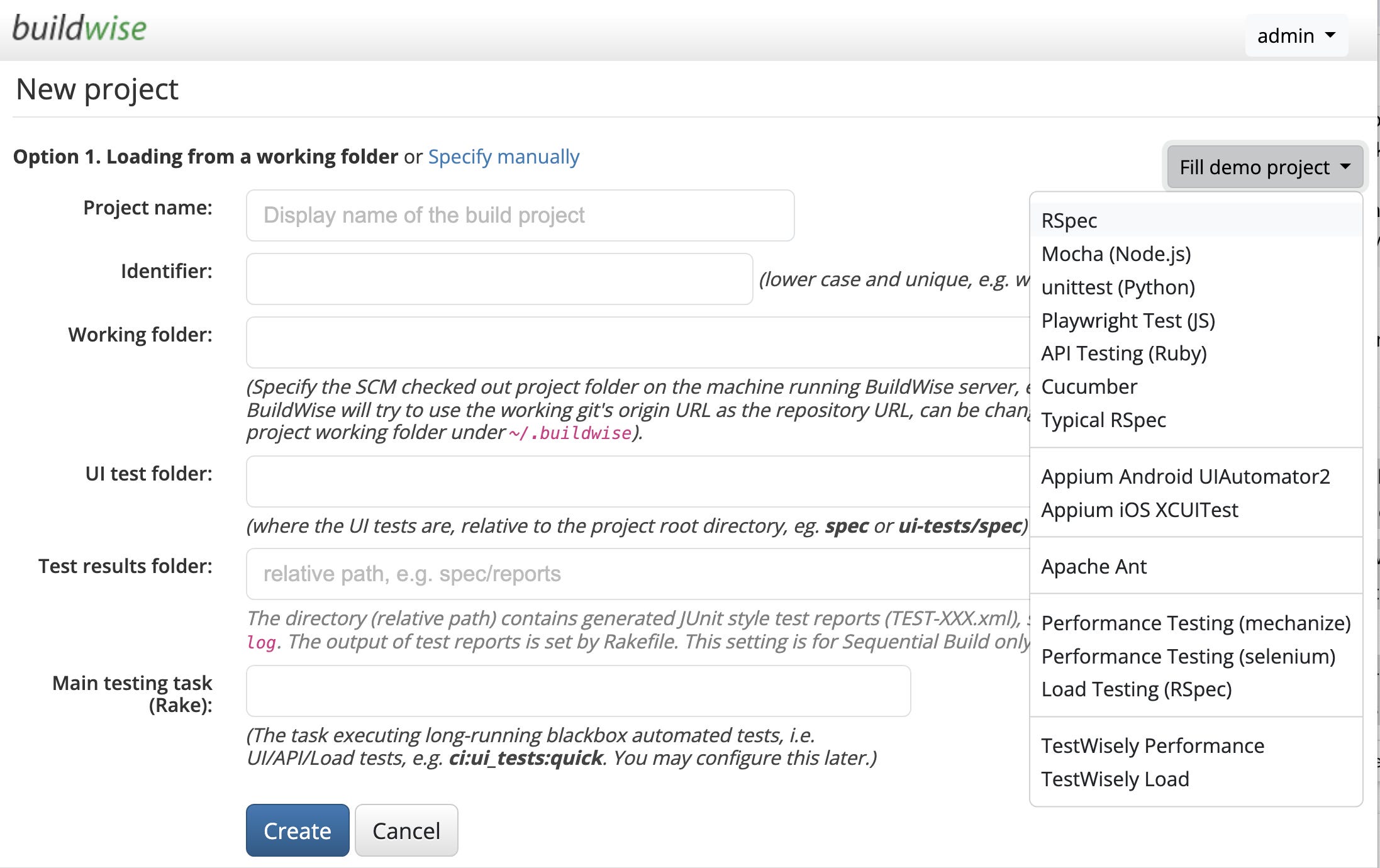Open the admin user dropdown

(1296, 36)
